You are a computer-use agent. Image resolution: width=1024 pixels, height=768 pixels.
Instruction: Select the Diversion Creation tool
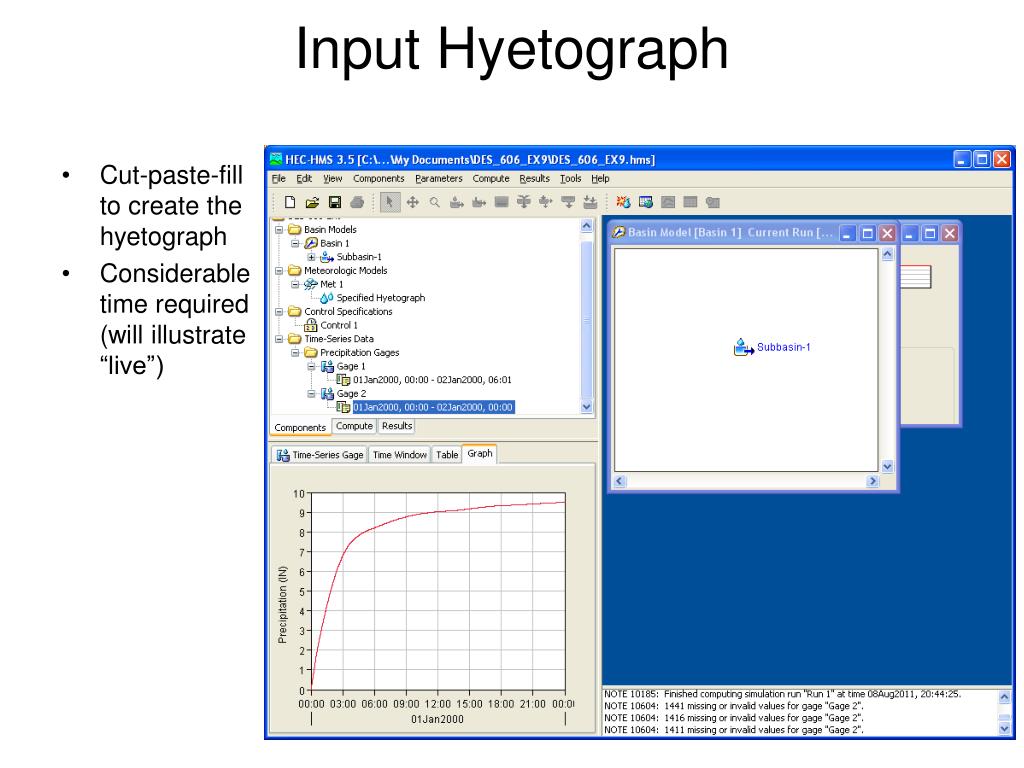[x=546, y=202]
